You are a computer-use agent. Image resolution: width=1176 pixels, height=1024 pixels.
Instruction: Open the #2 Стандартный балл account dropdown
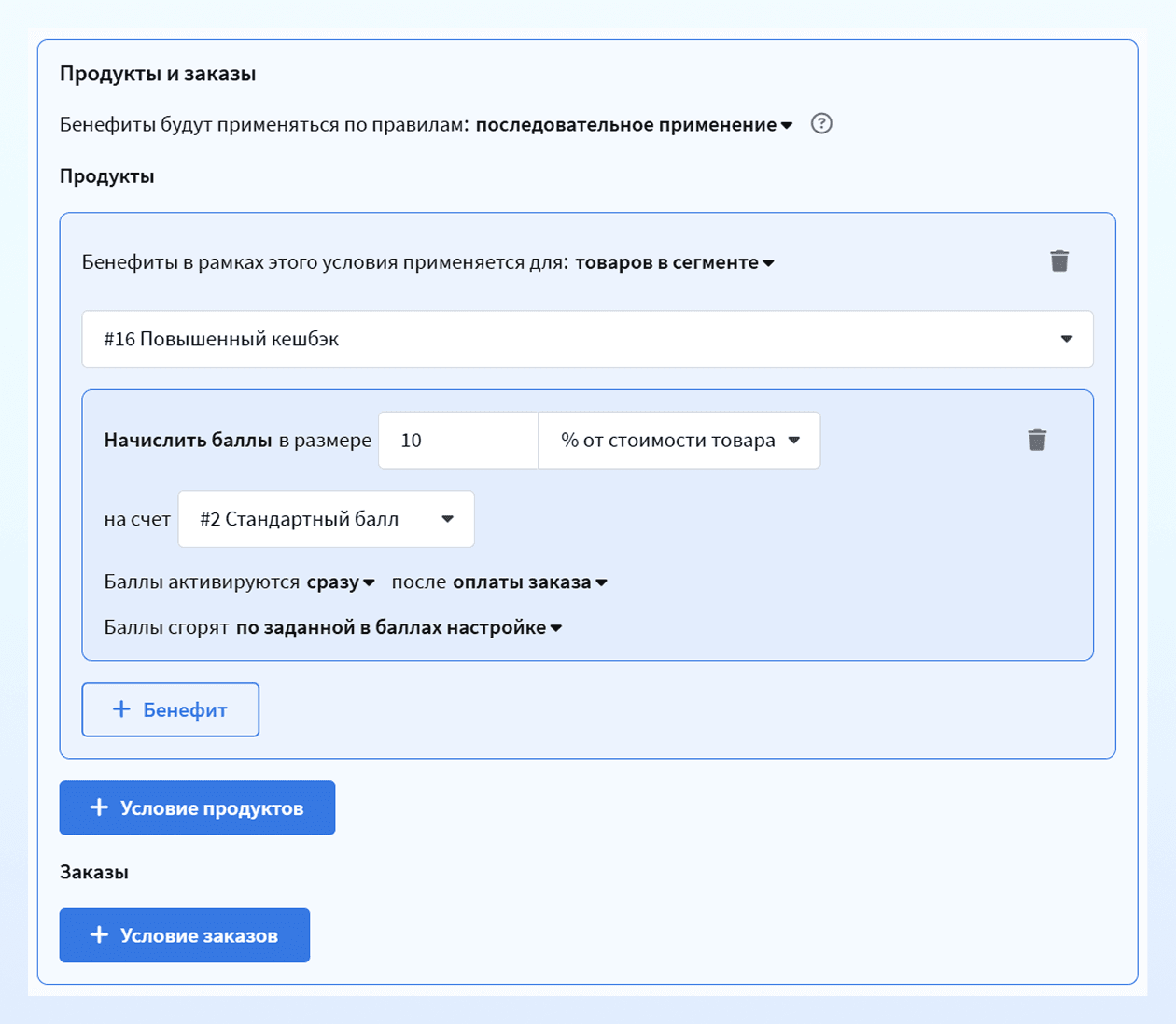pos(326,519)
